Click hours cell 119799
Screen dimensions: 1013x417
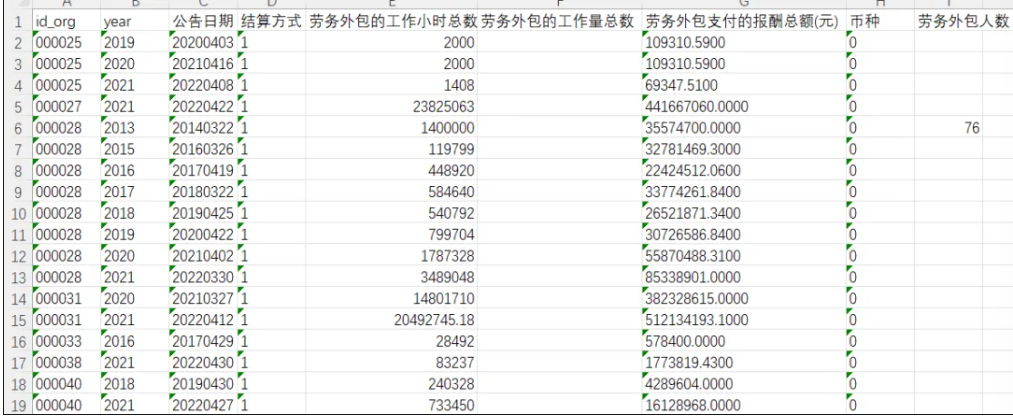(392, 149)
